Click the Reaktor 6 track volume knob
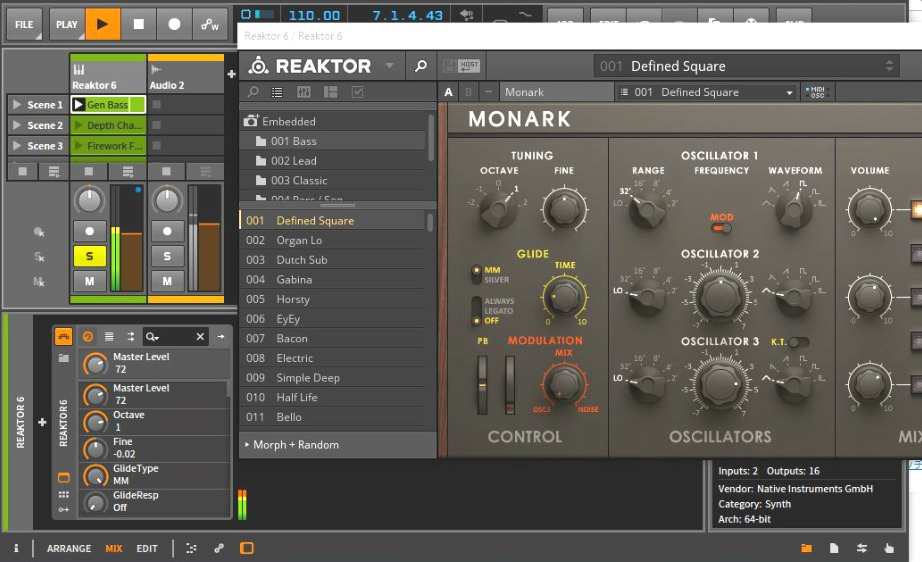The width and height of the screenshot is (922, 562). (x=89, y=200)
